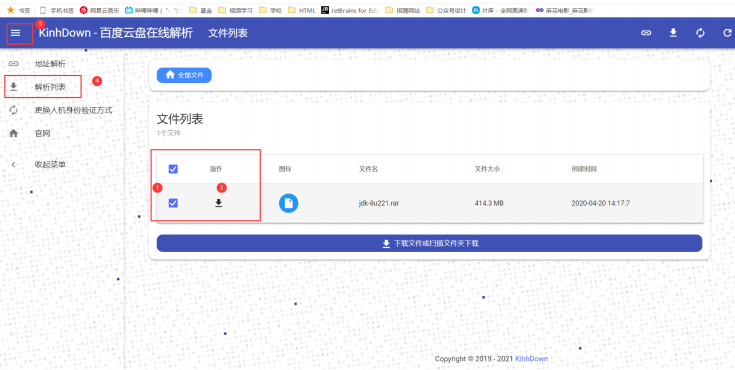Open the 基金 bookmark folder
The image size is (735, 370).
point(201,10)
